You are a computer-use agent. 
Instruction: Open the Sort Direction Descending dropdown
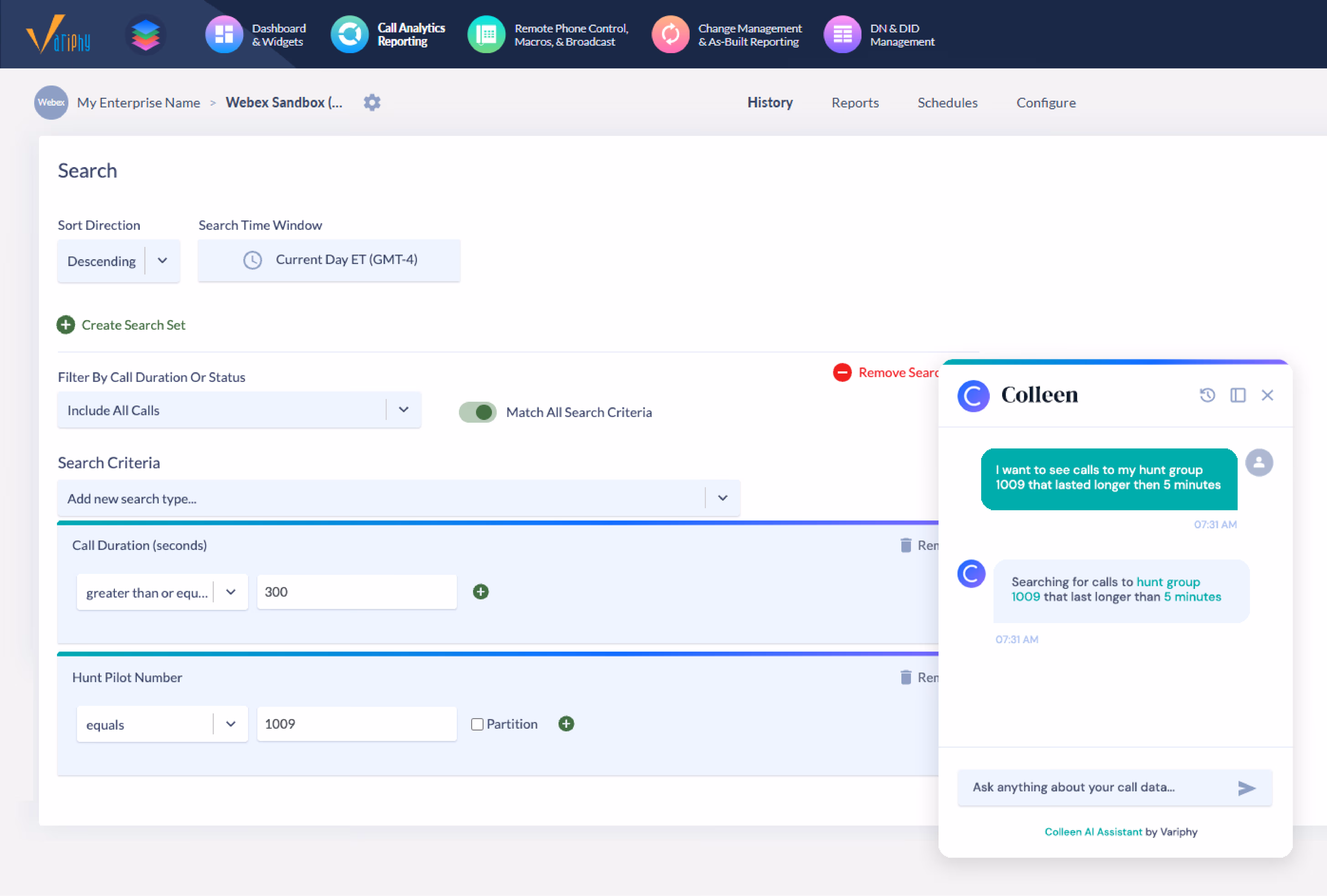click(x=119, y=261)
